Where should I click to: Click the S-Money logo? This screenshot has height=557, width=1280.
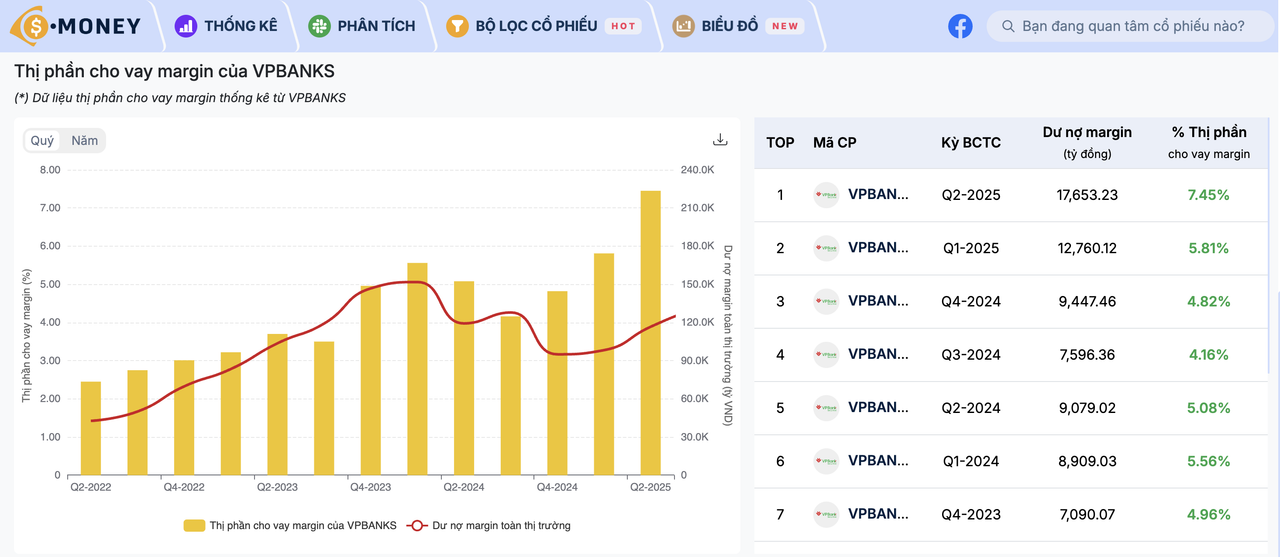click(x=76, y=26)
